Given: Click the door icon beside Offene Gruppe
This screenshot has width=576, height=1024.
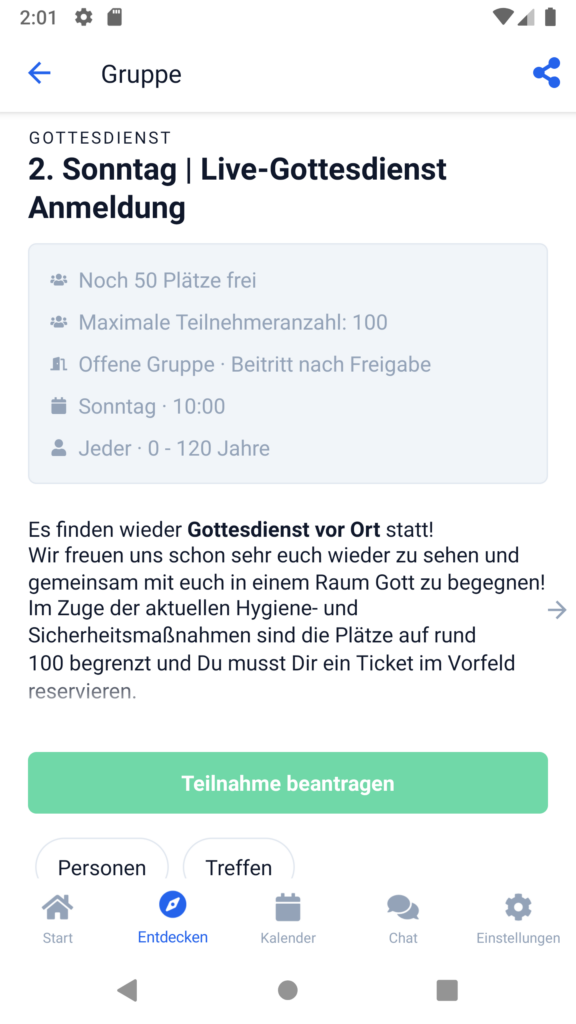Looking at the screenshot, I should pyautogui.click(x=59, y=364).
